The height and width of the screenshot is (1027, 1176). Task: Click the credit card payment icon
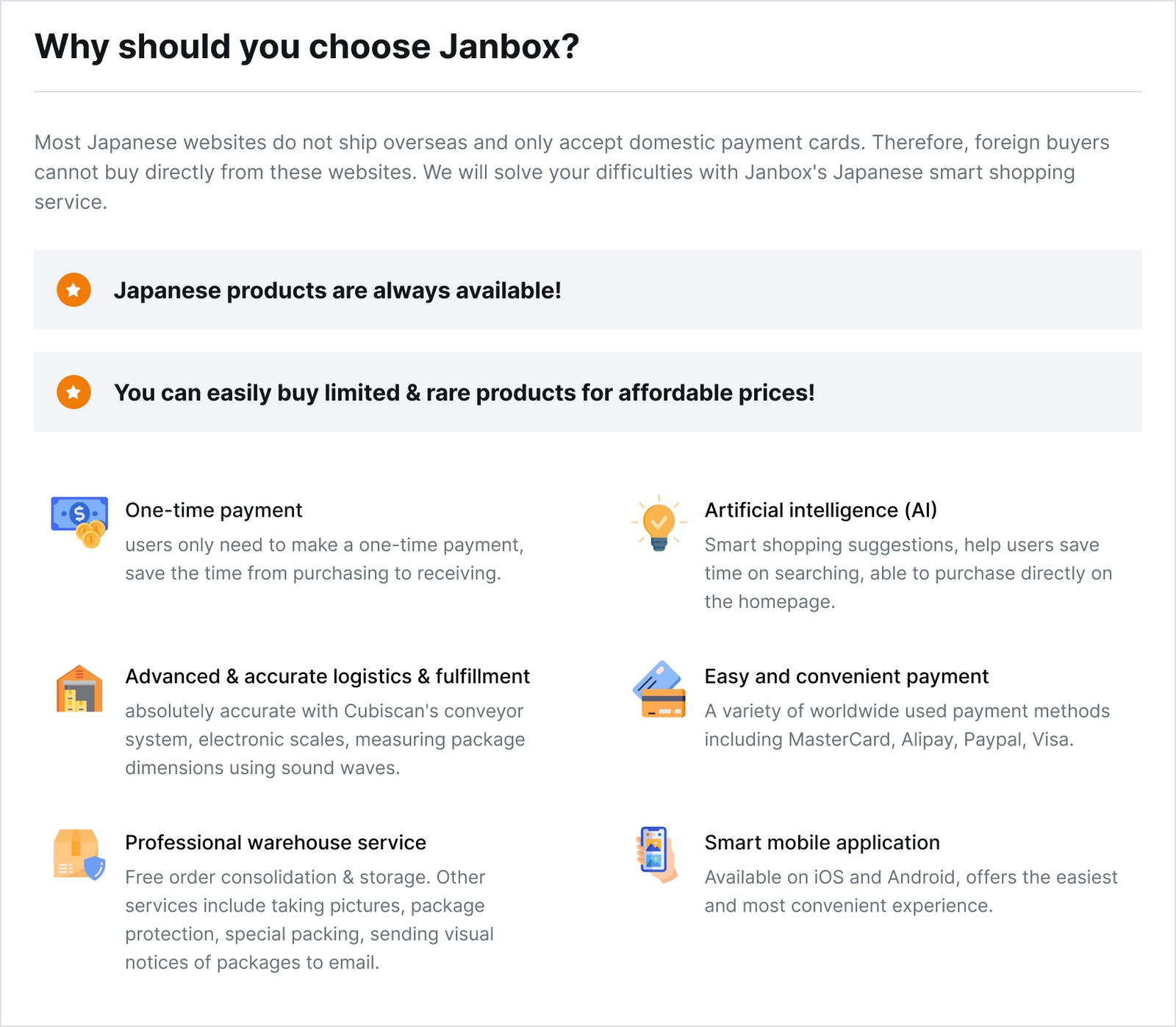[x=659, y=689]
